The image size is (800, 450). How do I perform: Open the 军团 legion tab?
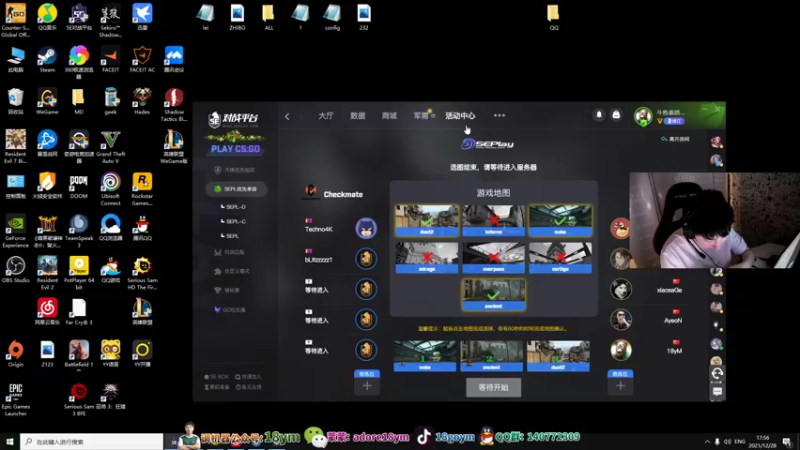coord(421,116)
